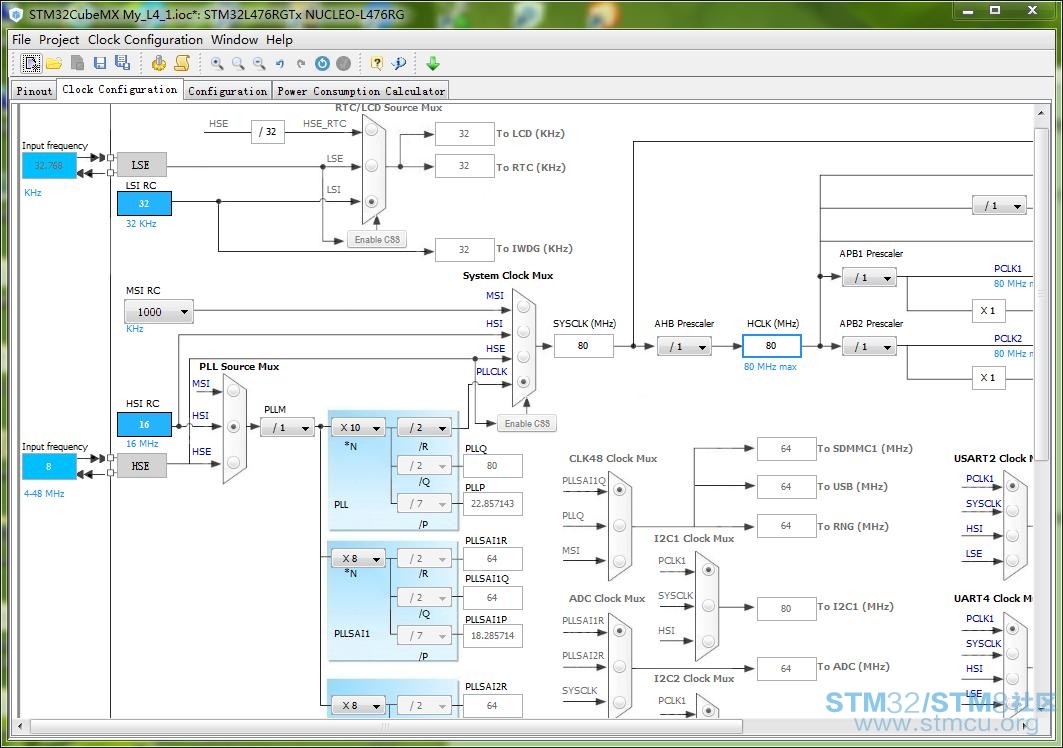Image resolution: width=1063 pixels, height=748 pixels.
Task: Switch to the Power Consumption Calculator tab
Action: (x=361, y=90)
